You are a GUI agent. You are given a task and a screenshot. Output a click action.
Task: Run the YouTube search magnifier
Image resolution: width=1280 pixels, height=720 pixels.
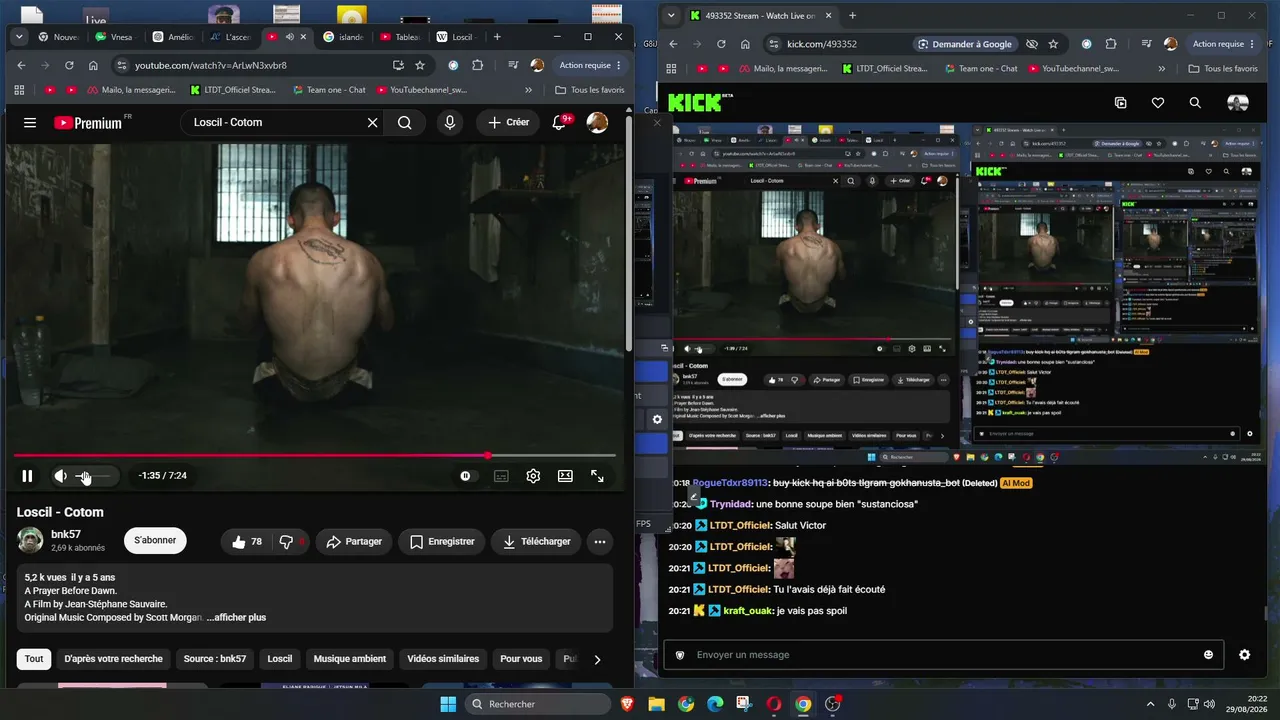point(404,123)
